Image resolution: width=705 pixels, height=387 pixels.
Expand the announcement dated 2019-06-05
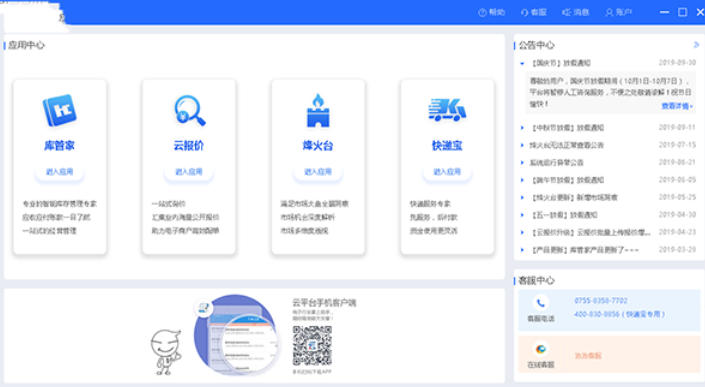[x=522, y=180]
